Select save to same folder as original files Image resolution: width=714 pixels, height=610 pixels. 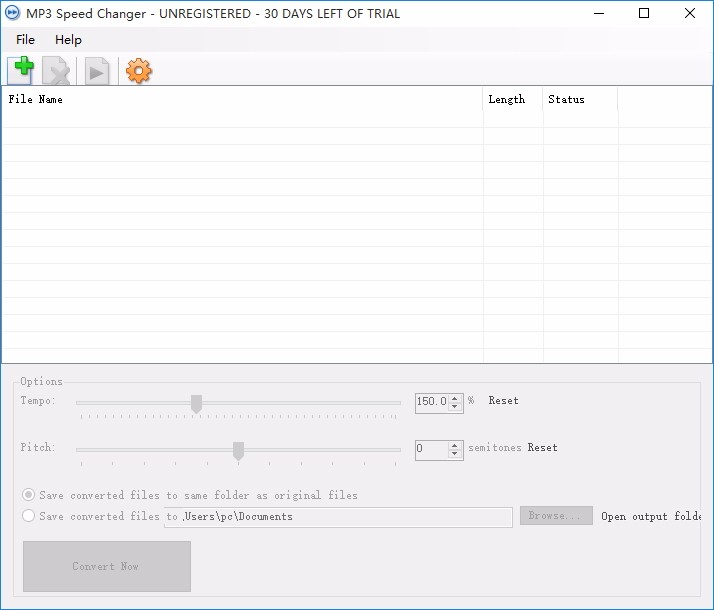pos(28,494)
